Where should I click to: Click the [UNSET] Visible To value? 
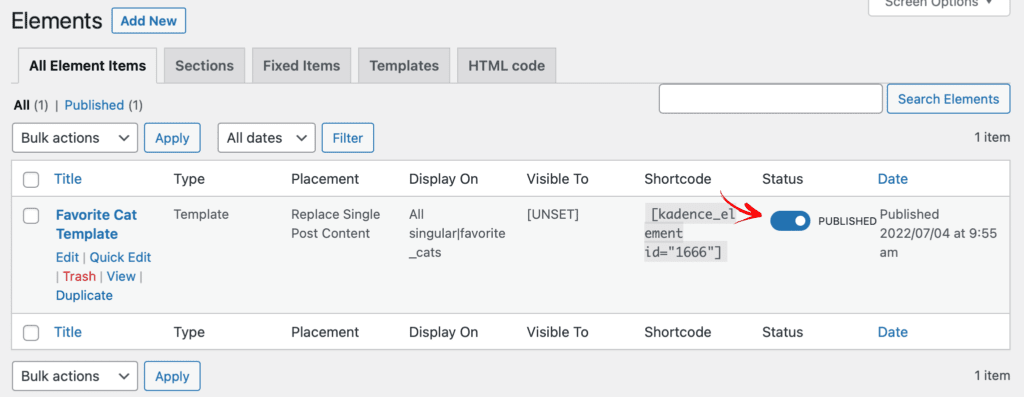tap(553, 214)
